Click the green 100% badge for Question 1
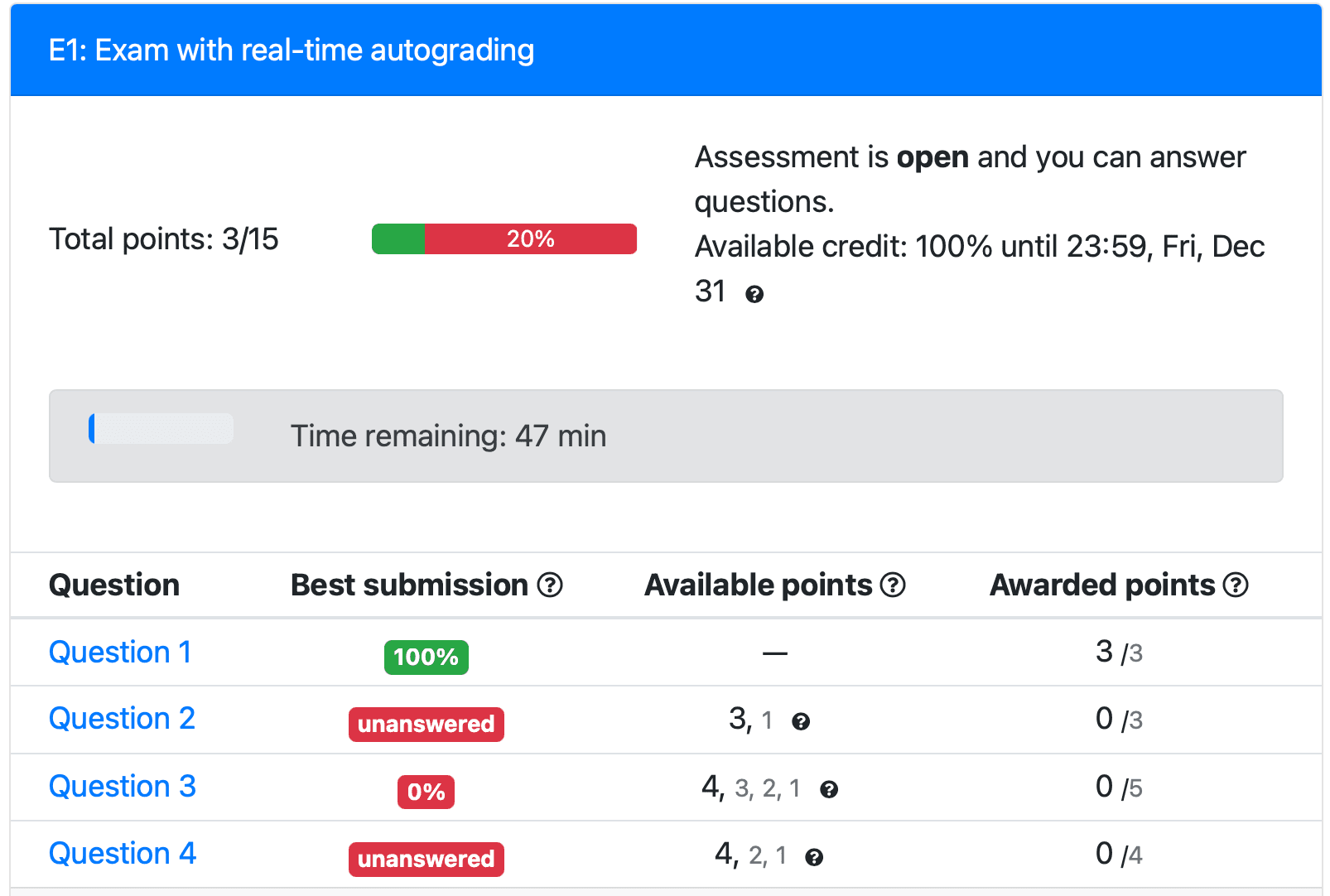 [426, 657]
